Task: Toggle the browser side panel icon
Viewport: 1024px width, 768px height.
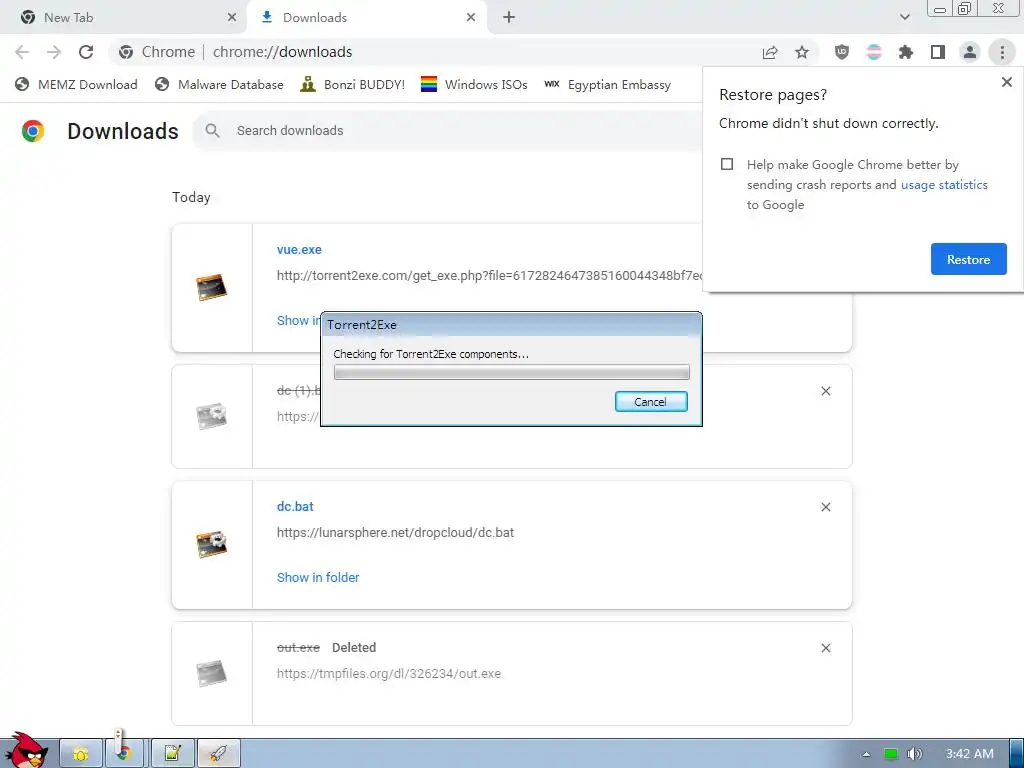Action: 938,52
